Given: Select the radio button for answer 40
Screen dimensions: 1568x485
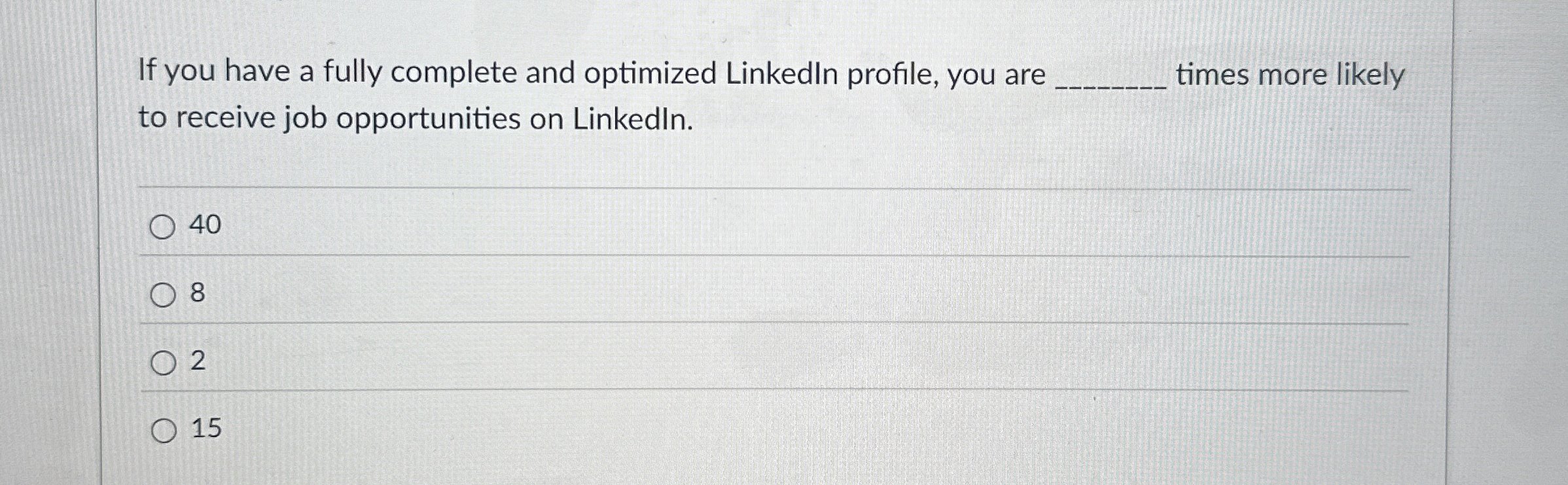Looking at the screenshot, I should click(164, 225).
